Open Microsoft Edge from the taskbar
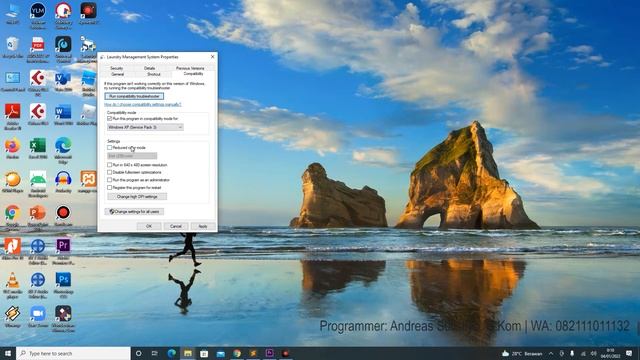 click(x=171, y=353)
